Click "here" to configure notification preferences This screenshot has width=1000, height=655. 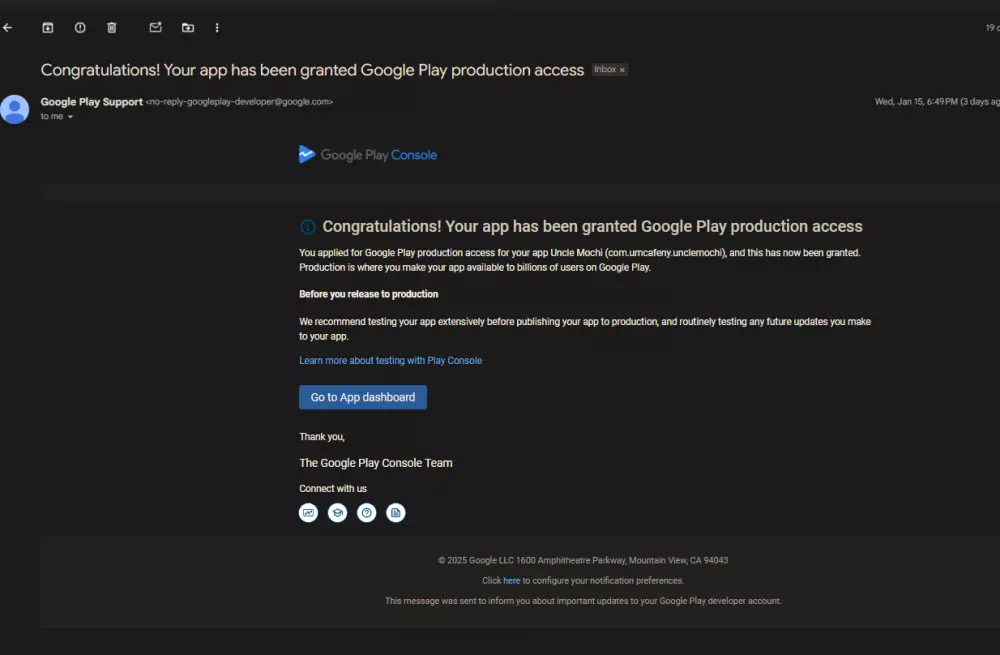[511, 581]
